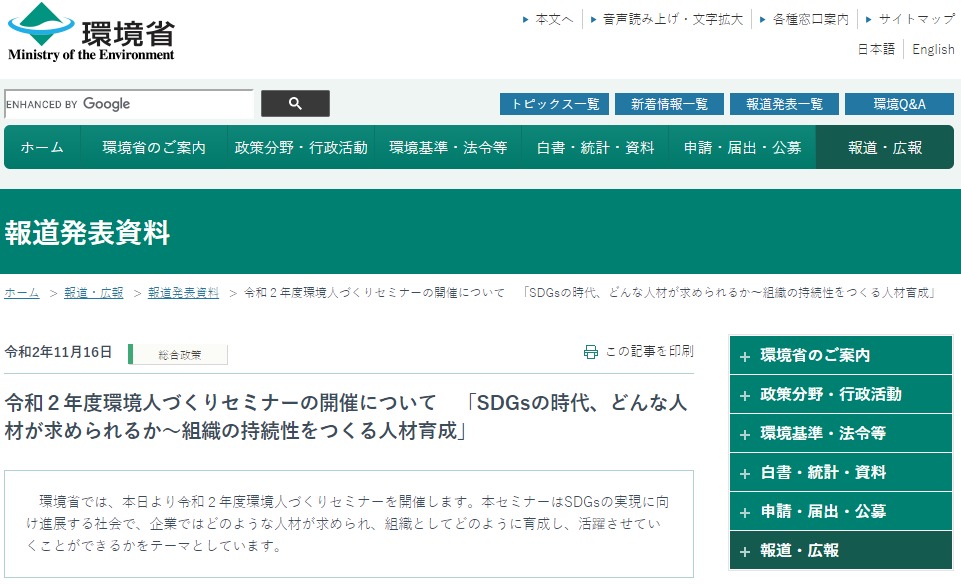This screenshot has width=961, height=584.
Task: Click 報道発表資料 in the breadcrumb
Action: click(x=183, y=293)
